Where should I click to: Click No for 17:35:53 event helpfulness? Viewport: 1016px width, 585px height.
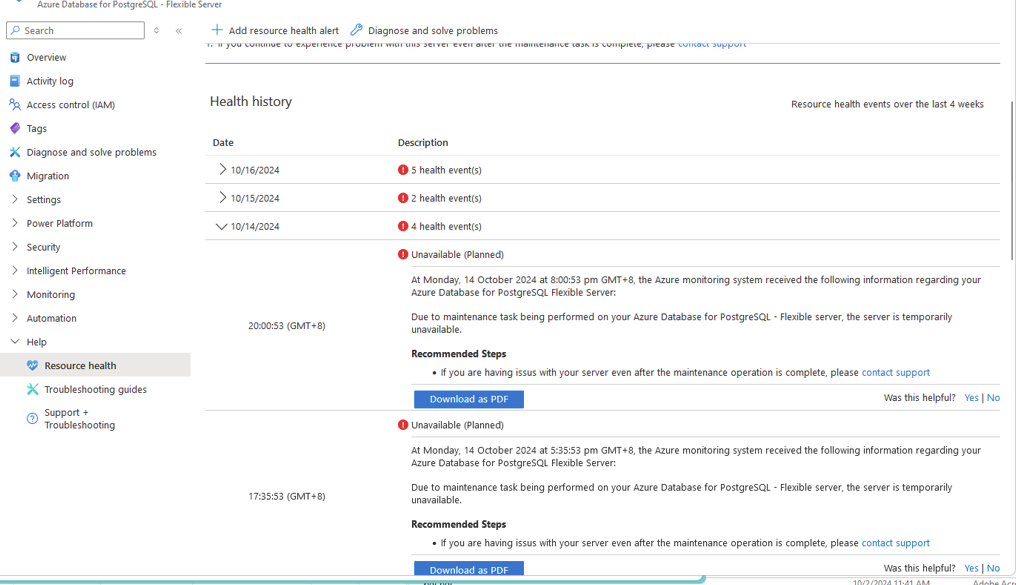coord(993,568)
